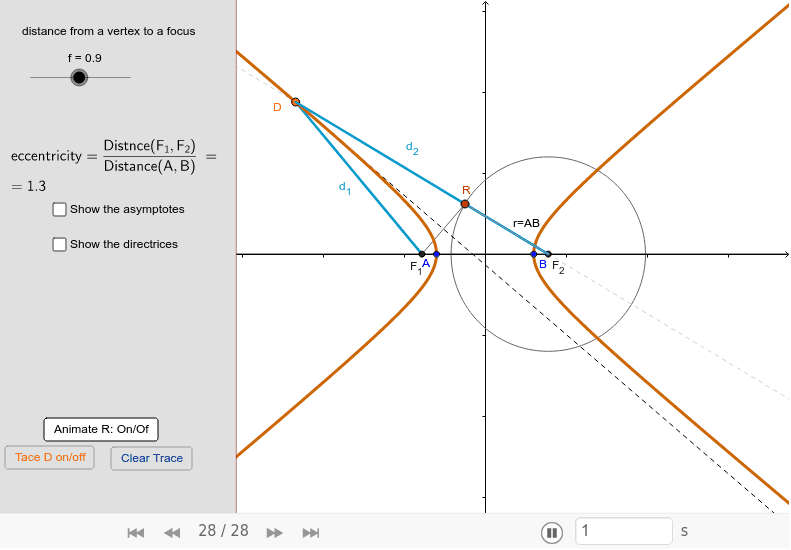
Task: Click the f slider handle
Action: pyautogui.click(x=79, y=78)
